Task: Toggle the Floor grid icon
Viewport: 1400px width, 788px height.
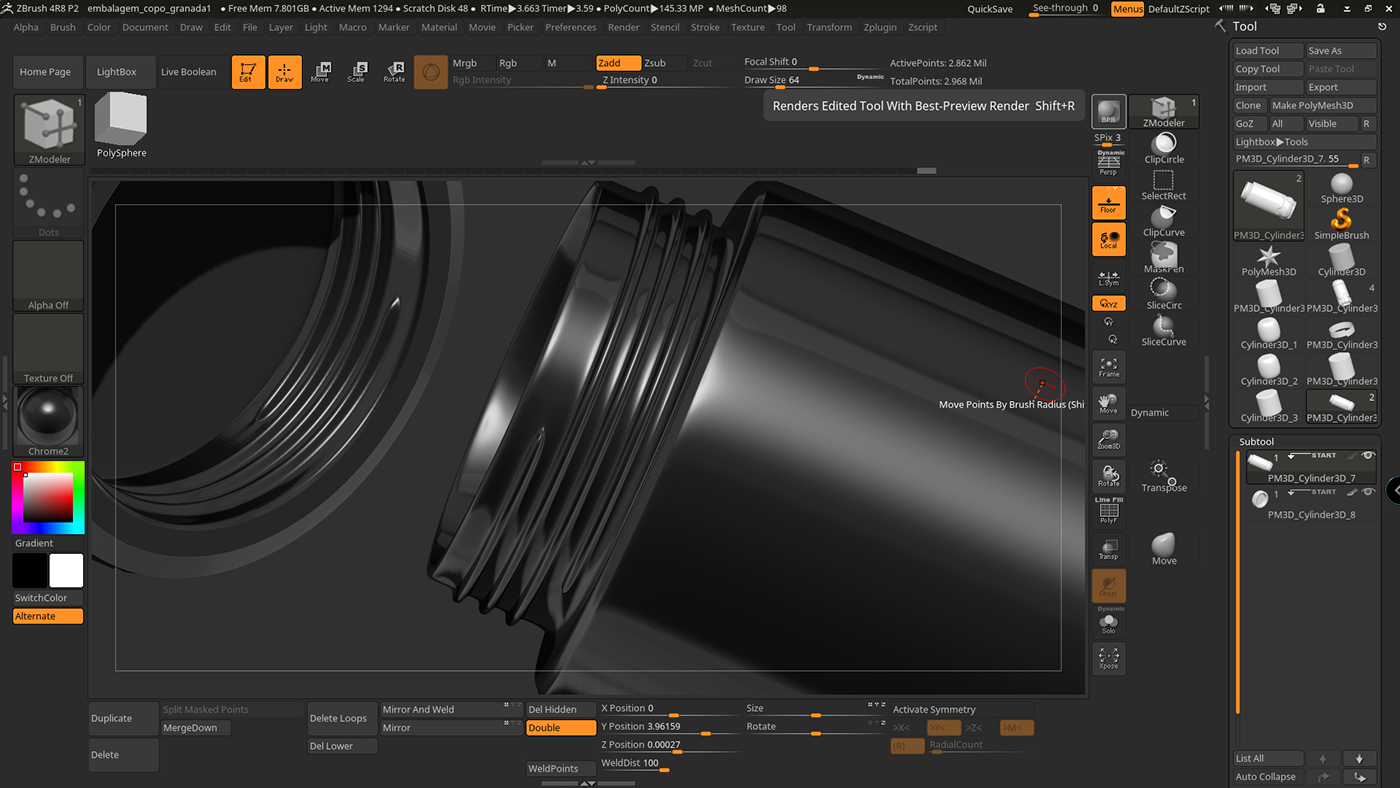Action: click(x=1108, y=201)
